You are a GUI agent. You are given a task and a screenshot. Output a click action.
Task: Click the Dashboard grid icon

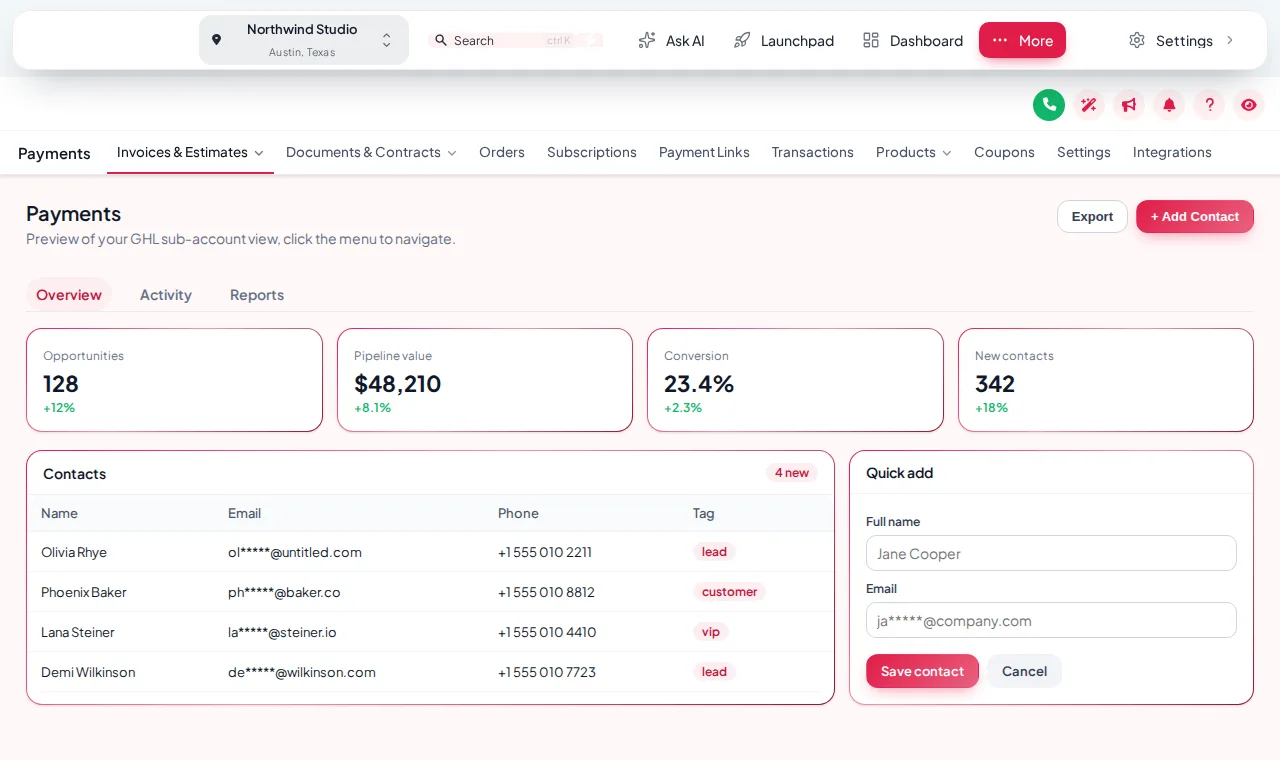[871, 40]
